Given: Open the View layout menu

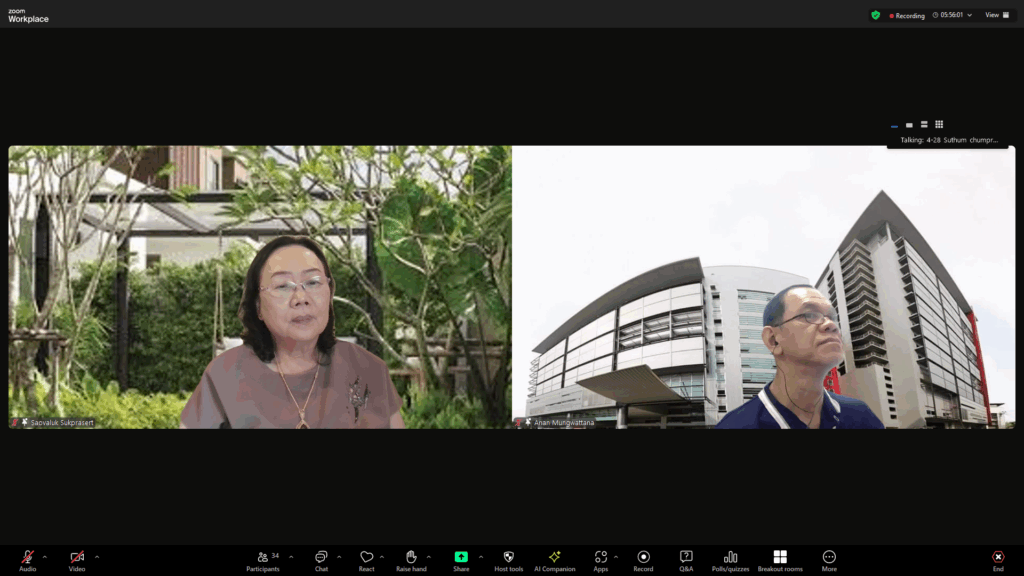Looking at the screenshot, I should point(997,15).
